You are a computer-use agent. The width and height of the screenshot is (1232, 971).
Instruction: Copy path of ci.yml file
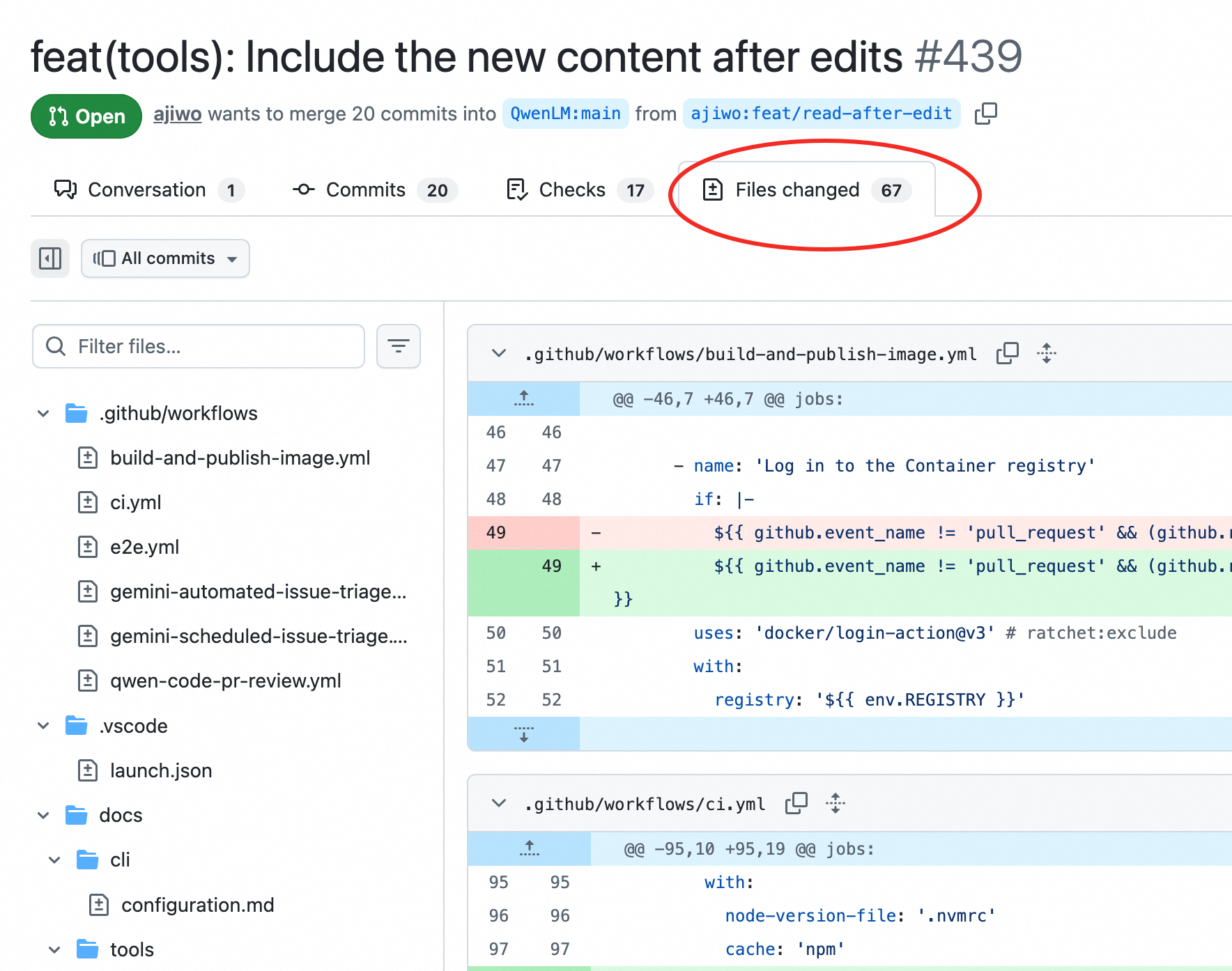796,804
